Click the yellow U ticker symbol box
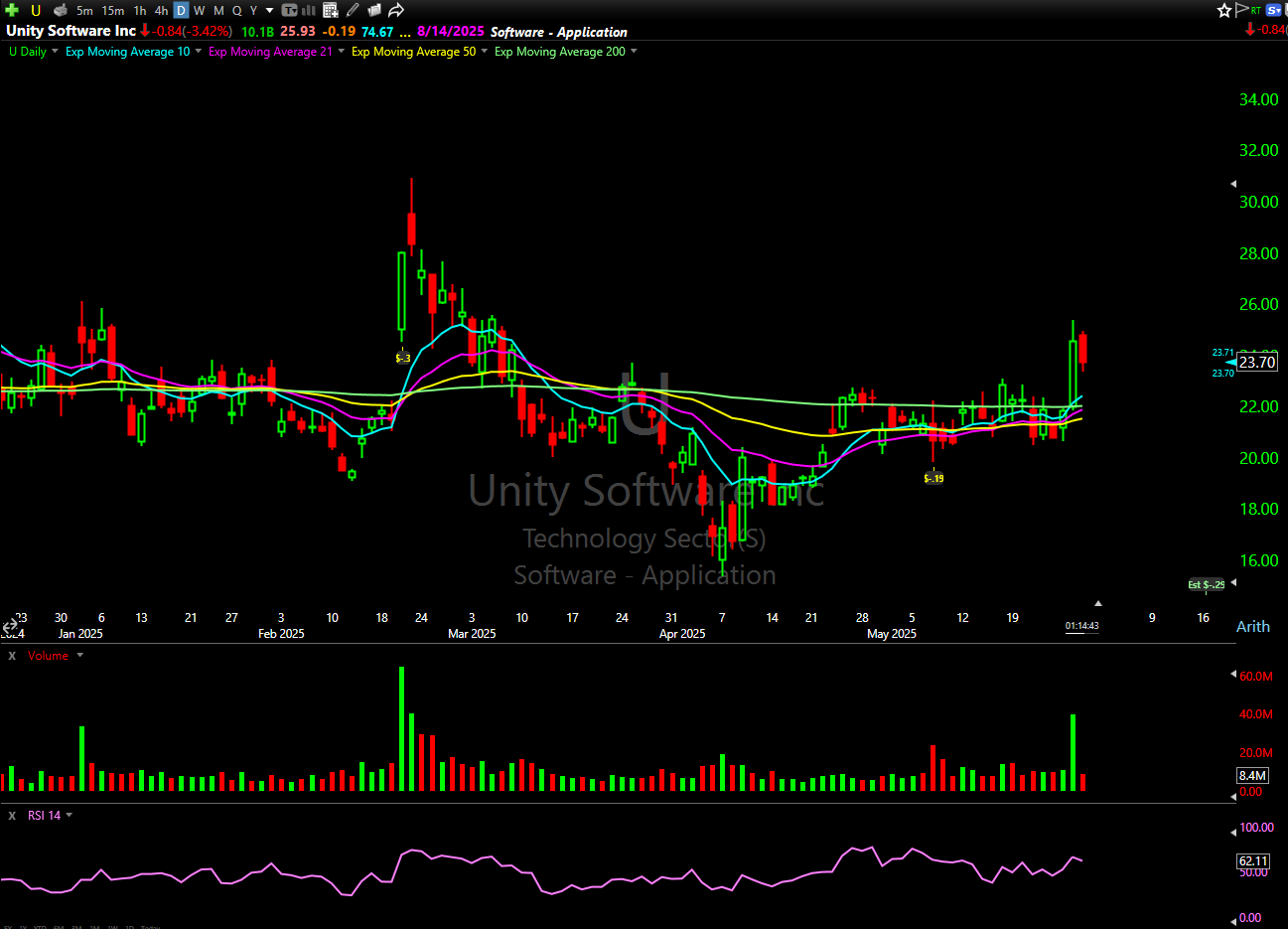 pyautogui.click(x=36, y=10)
